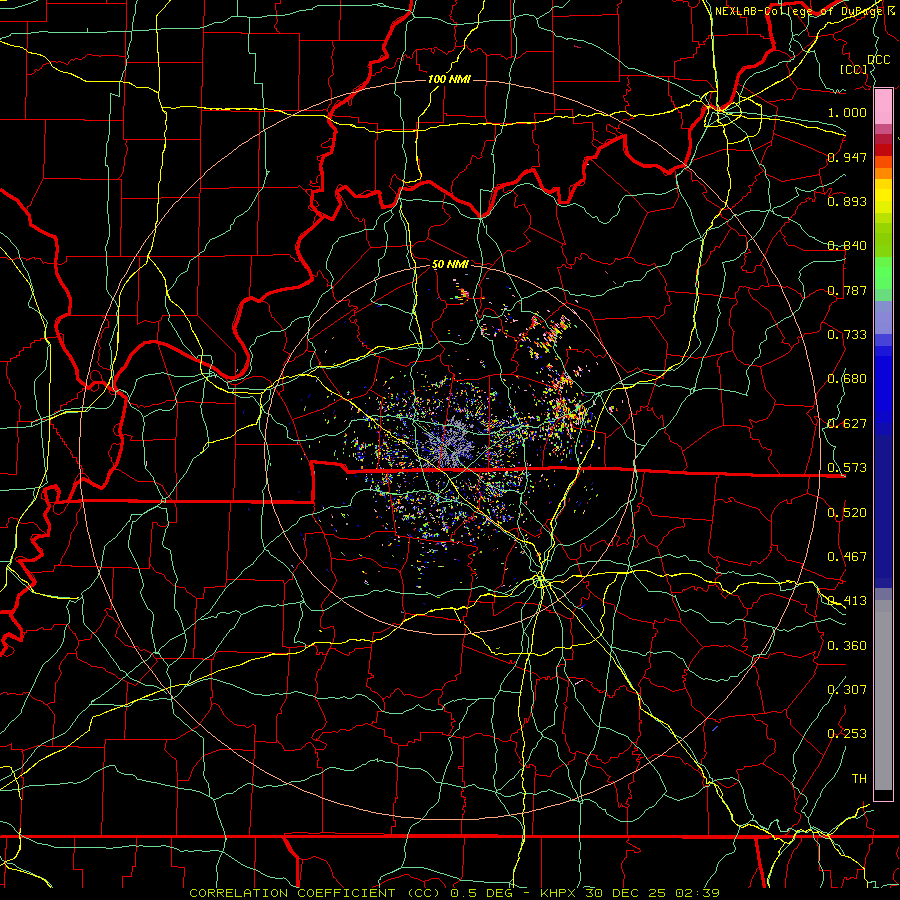The width and height of the screenshot is (900, 900).
Task: Click the 0.467 scale value
Action: [x=847, y=556]
